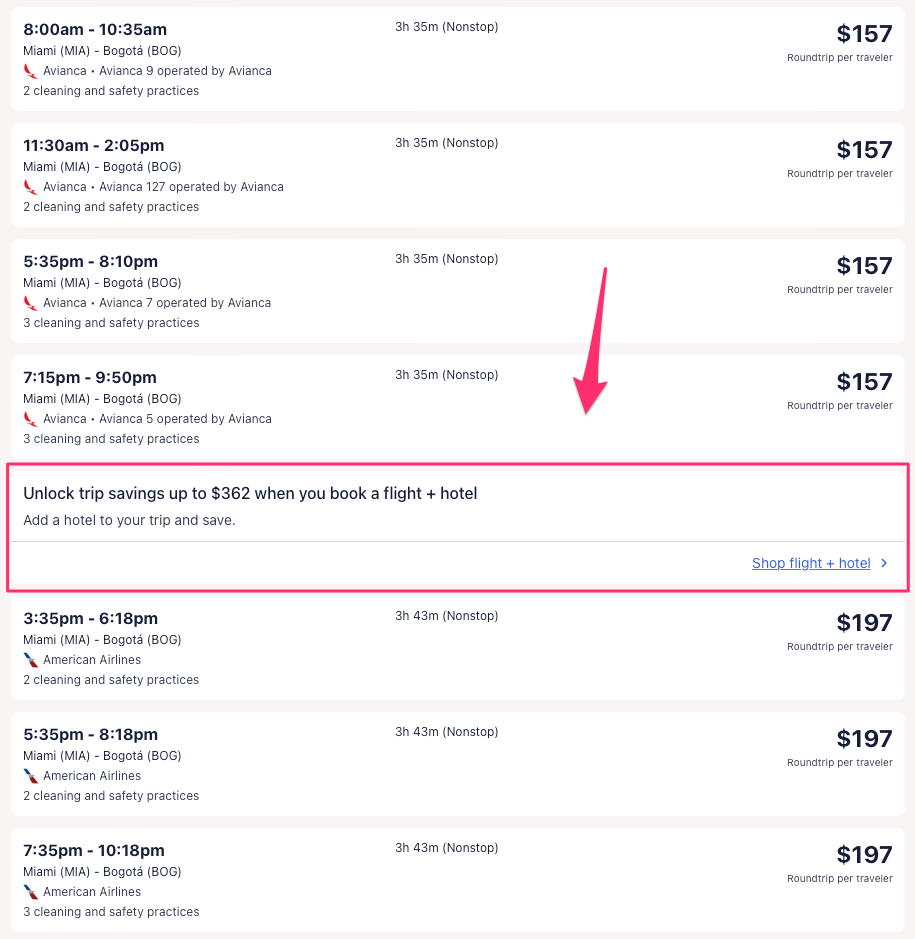Screen dimensions: 915x939
Task: Click Avianca logo on 8:00am flight
Action: (30, 71)
